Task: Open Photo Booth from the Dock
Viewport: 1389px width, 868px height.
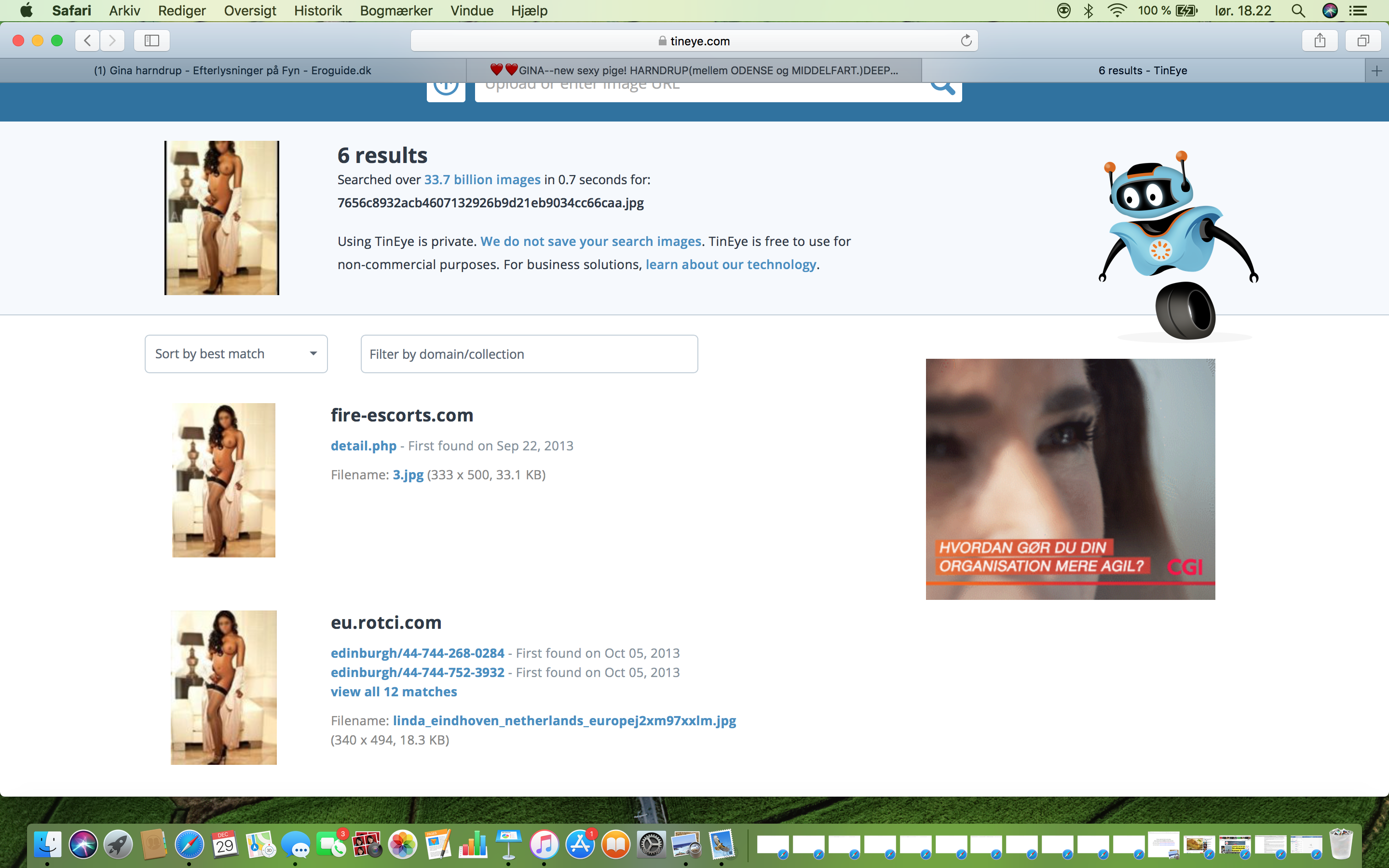Action: [367, 844]
